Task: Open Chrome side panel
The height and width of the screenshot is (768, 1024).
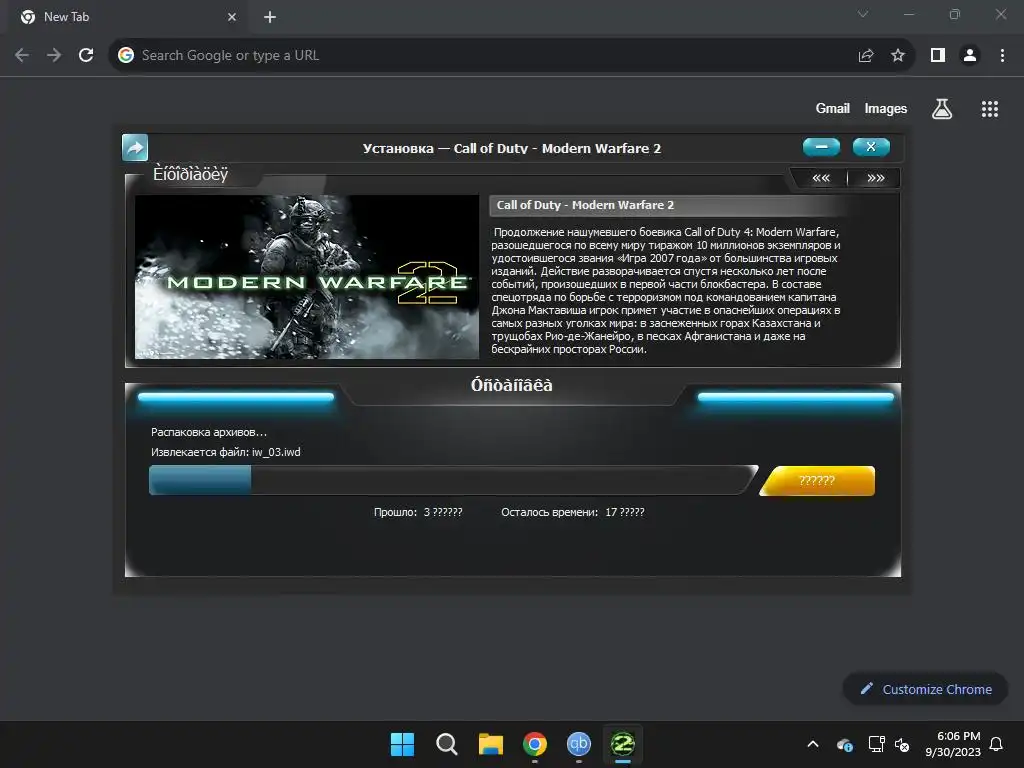Action: pos(938,56)
